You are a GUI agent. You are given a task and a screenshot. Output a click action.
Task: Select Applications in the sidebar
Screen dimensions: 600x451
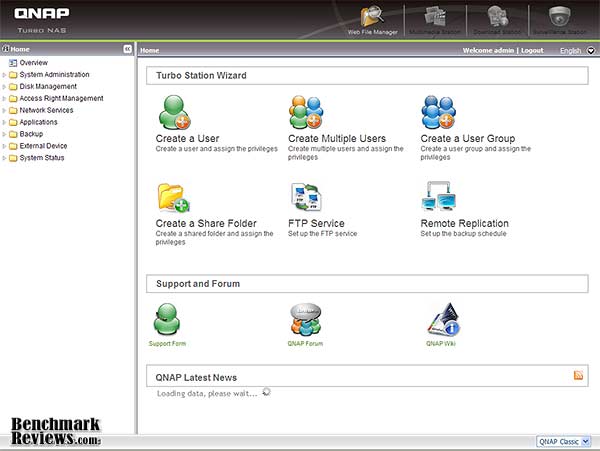38,122
